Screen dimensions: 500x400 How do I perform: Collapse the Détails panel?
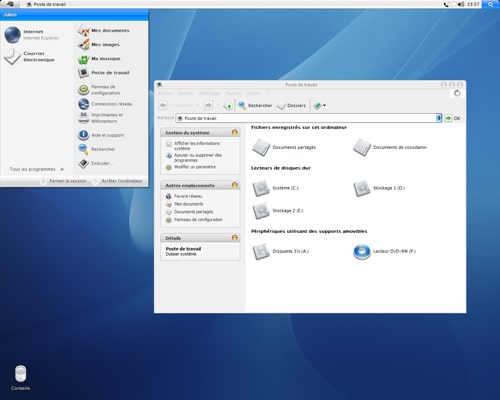[x=235, y=238]
